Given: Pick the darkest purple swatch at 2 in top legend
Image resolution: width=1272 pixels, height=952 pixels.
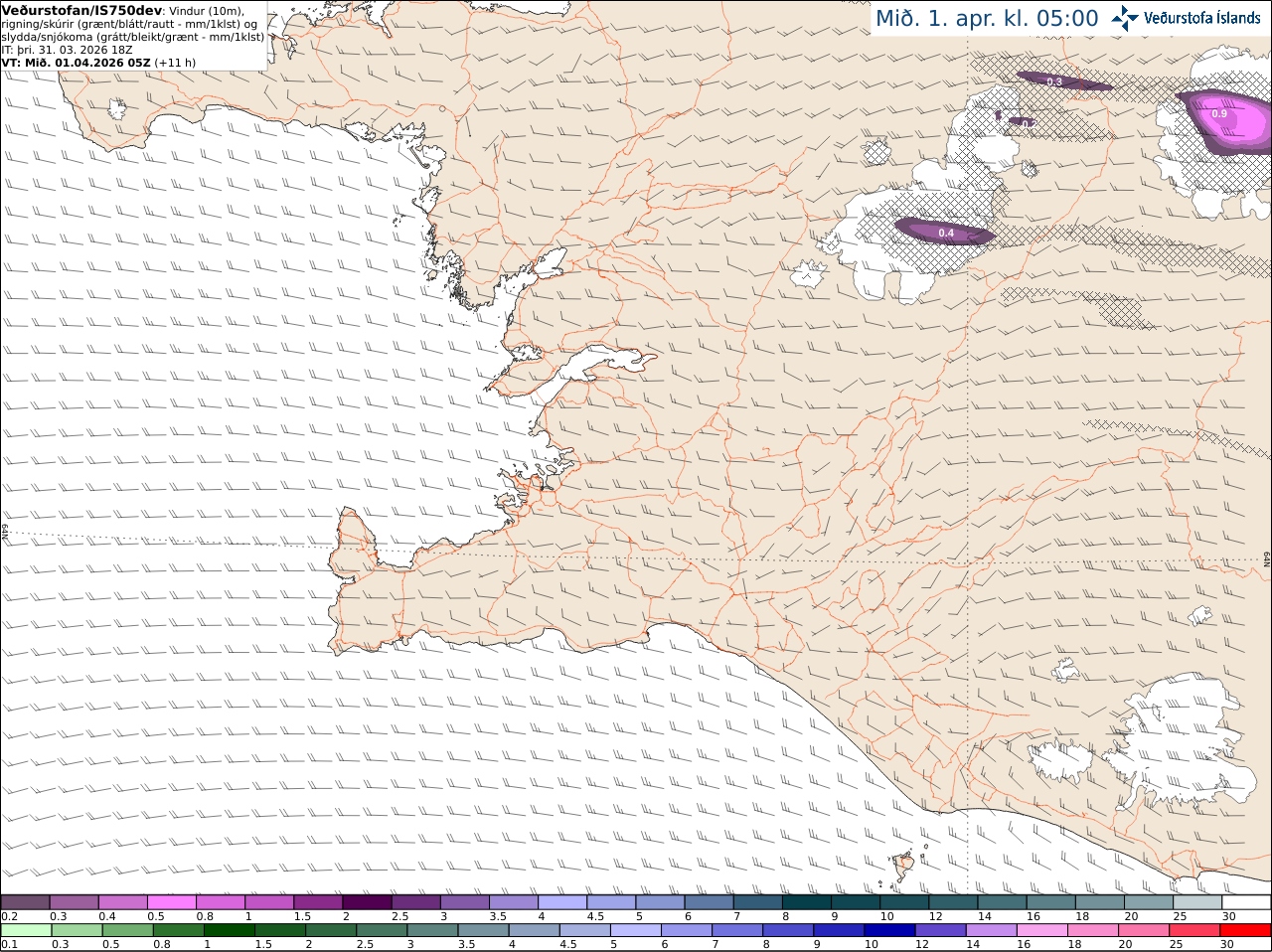Looking at the screenshot, I should 368,901.
